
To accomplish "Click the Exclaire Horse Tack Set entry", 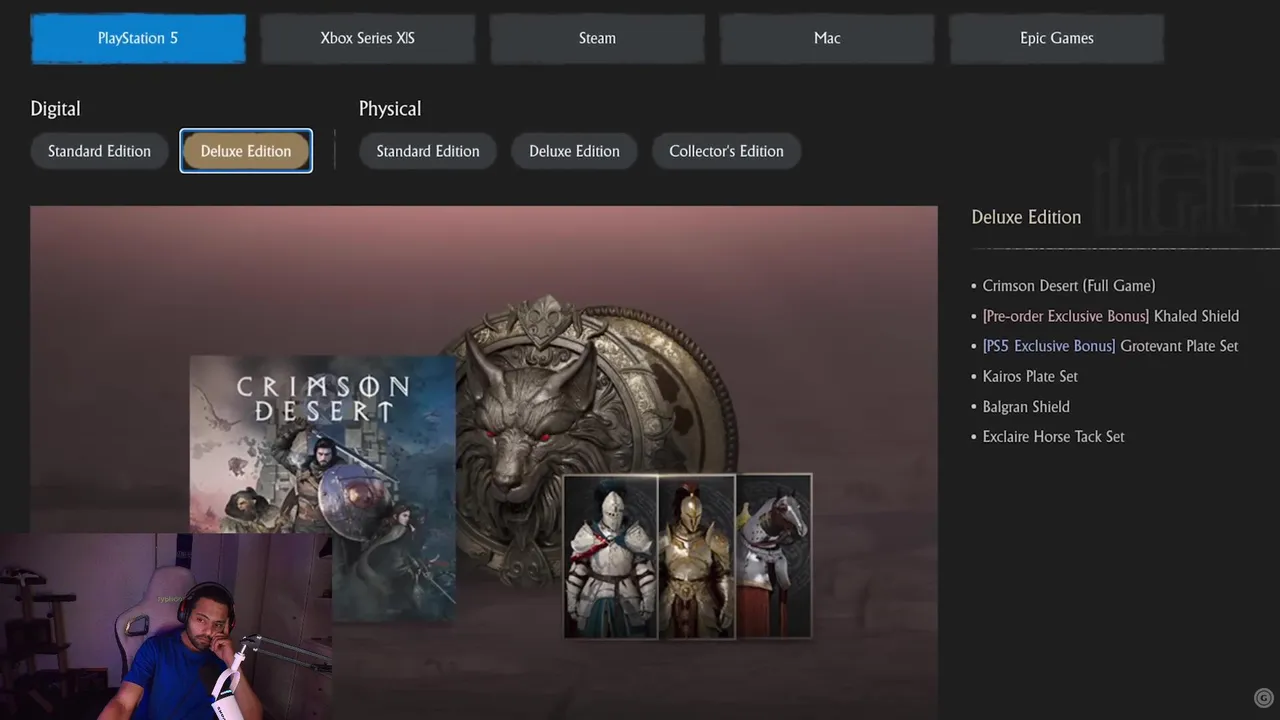I will coord(1054,436).
